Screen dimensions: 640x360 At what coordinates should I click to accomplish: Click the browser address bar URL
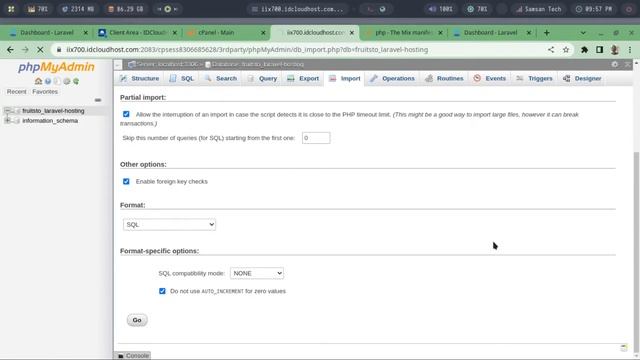[247, 49]
